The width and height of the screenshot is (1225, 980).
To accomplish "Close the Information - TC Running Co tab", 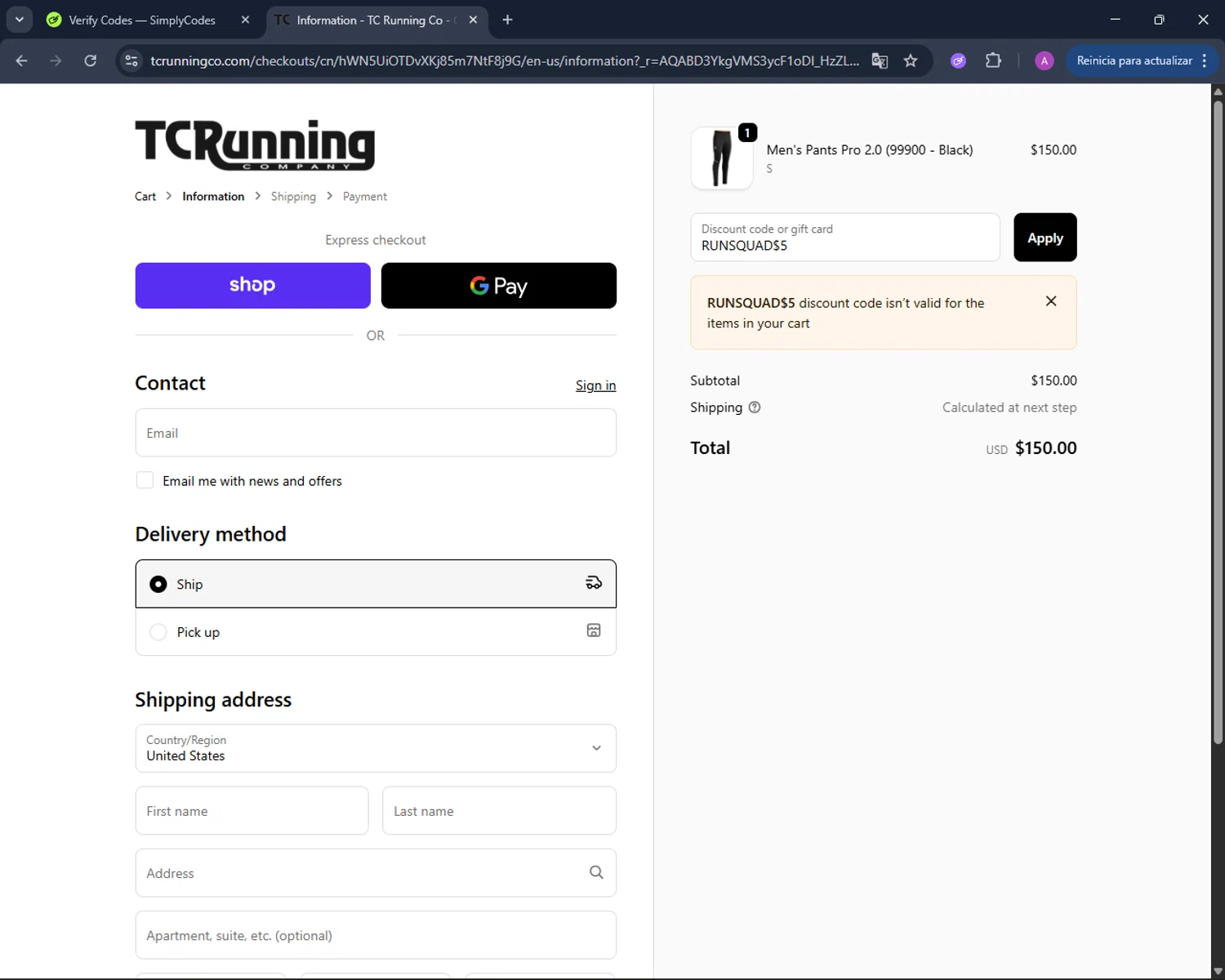I will tap(473, 20).
